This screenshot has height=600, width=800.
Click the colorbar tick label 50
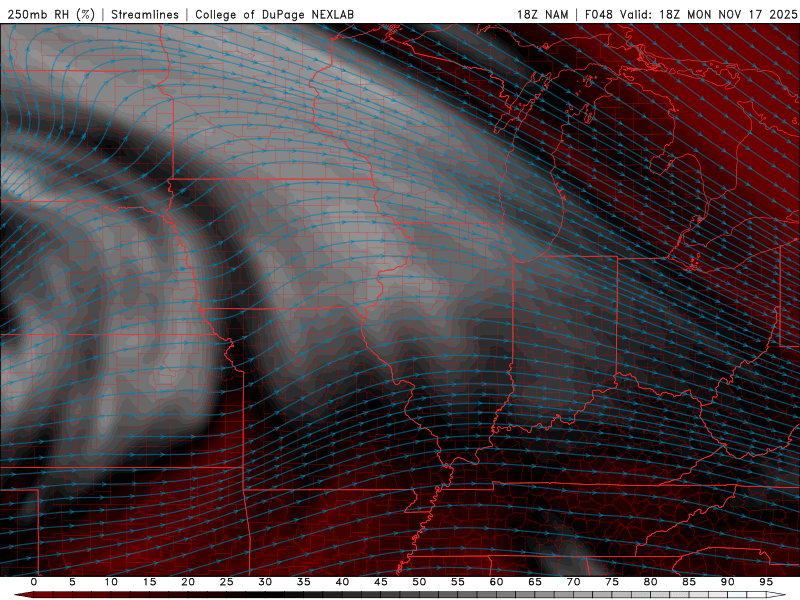[419, 582]
